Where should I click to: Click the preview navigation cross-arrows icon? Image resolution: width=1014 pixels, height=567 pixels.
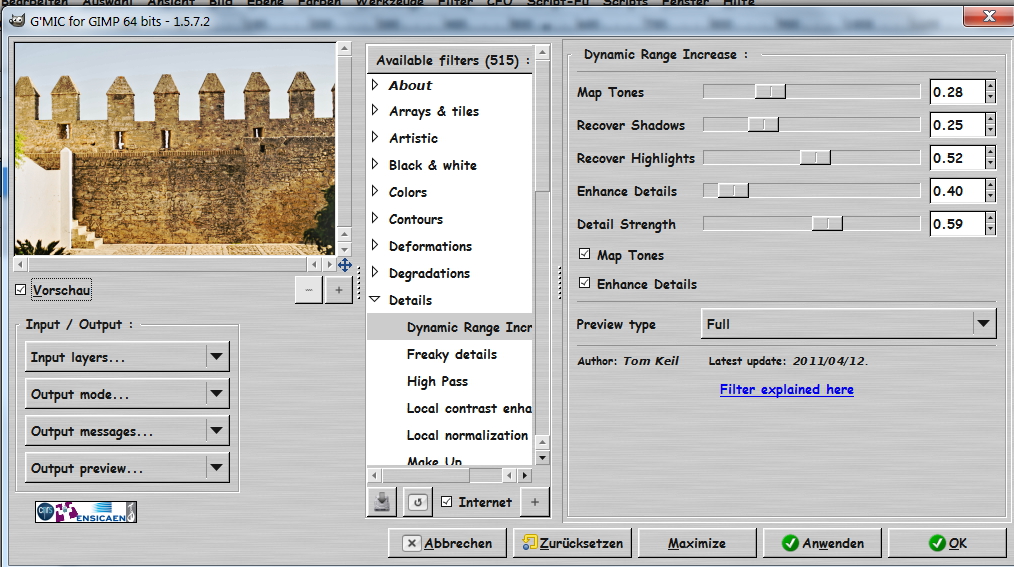click(344, 265)
